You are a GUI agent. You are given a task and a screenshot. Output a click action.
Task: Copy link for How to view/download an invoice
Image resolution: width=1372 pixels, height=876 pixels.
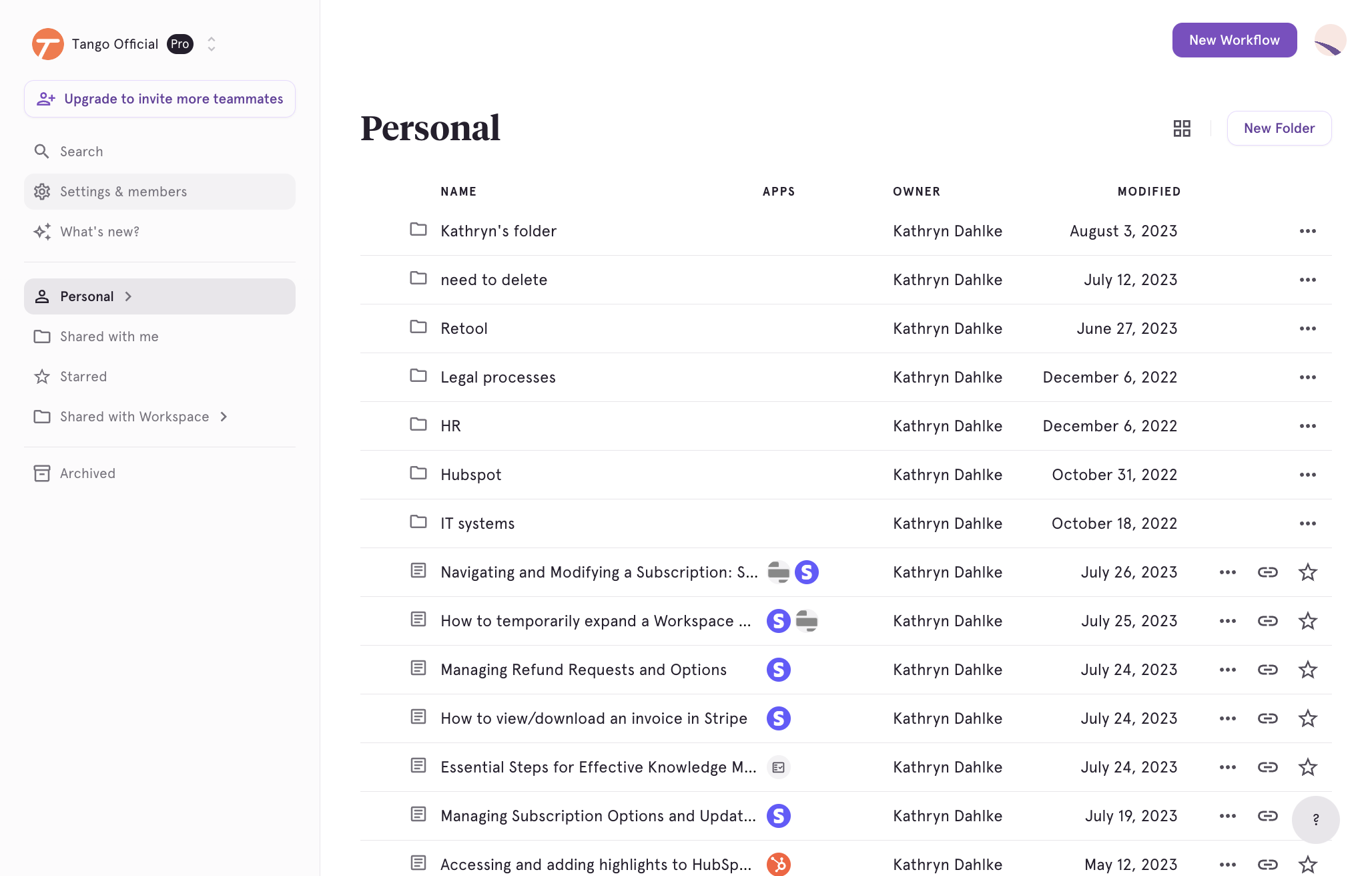point(1267,718)
